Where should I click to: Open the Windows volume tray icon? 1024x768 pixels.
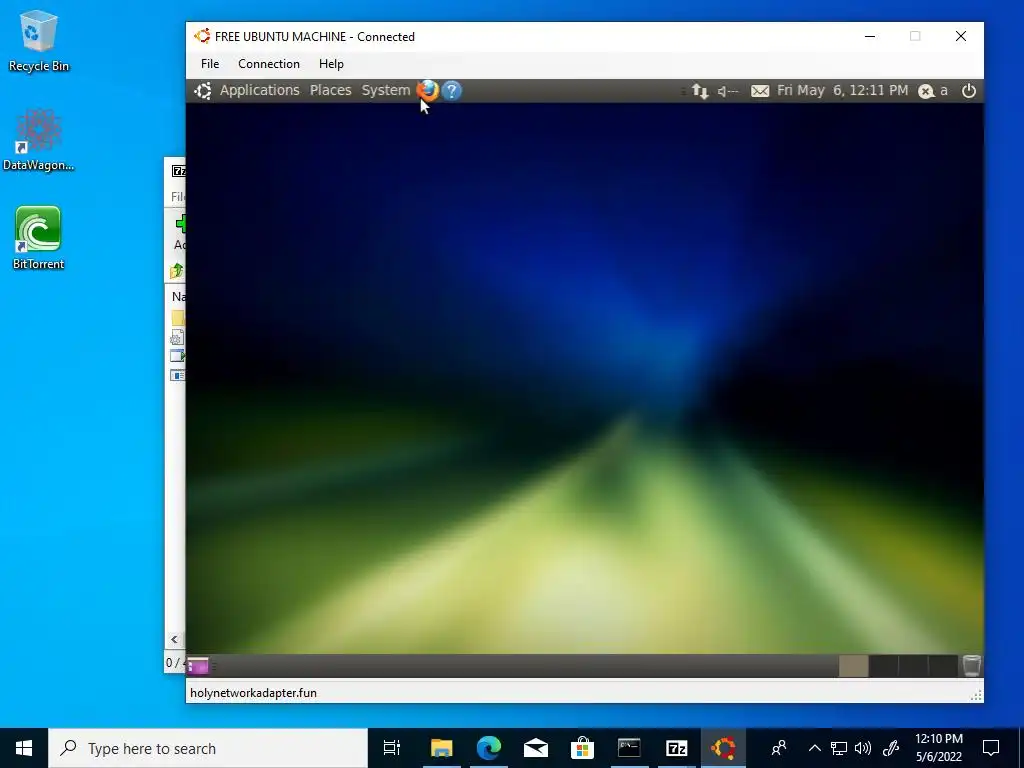pos(863,748)
